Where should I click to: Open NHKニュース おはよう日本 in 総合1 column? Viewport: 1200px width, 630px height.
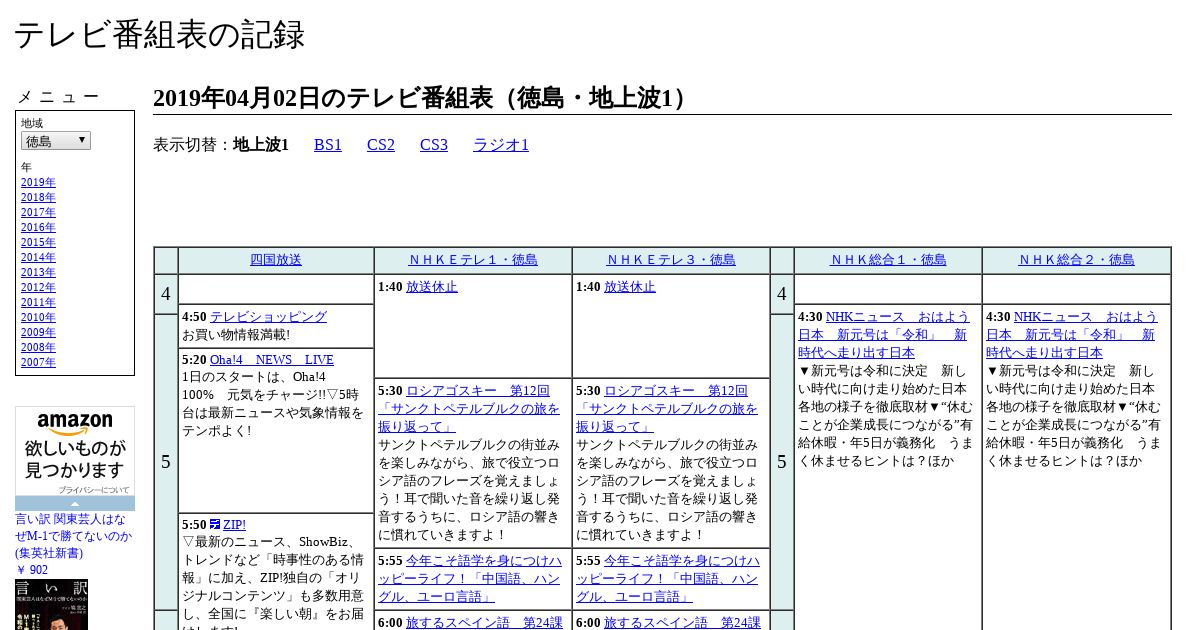(884, 335)
